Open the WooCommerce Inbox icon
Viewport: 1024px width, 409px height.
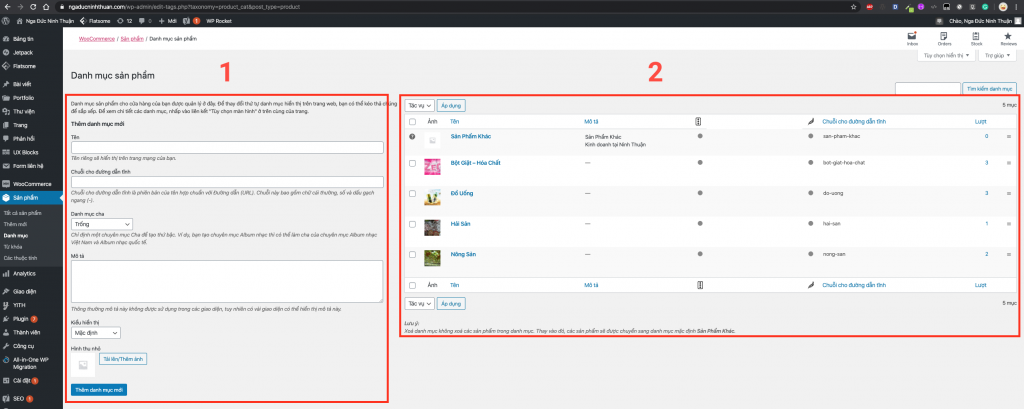point(912,37)
